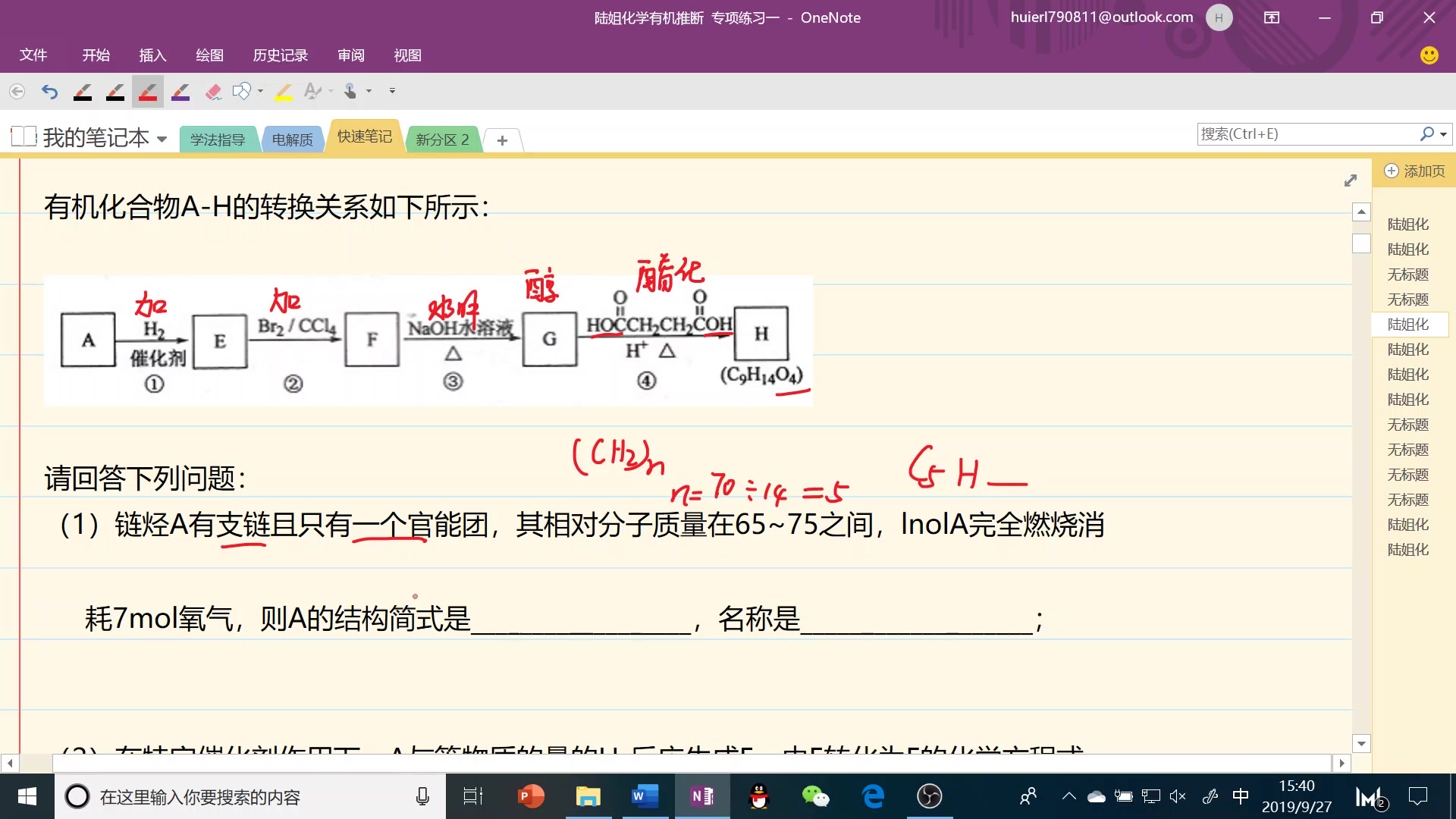
Task: Open OneNote from the taskbar
Action: [701, 796]
